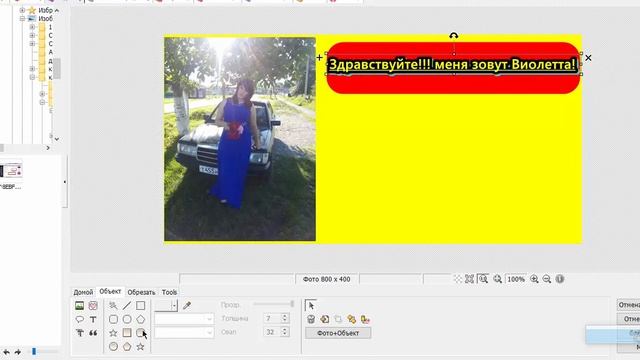Select the filled circle tool
The image size is (640, 360).
(113, 347)
